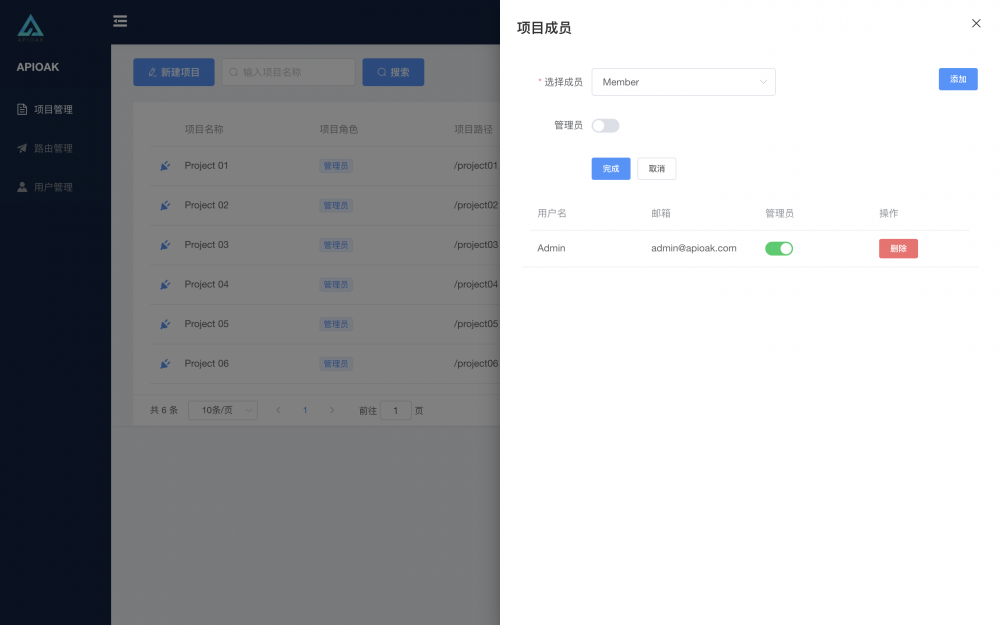1000x625 pixels.
Task: Click the paper-plane icon beside Project 04
Action: (164, 284)
